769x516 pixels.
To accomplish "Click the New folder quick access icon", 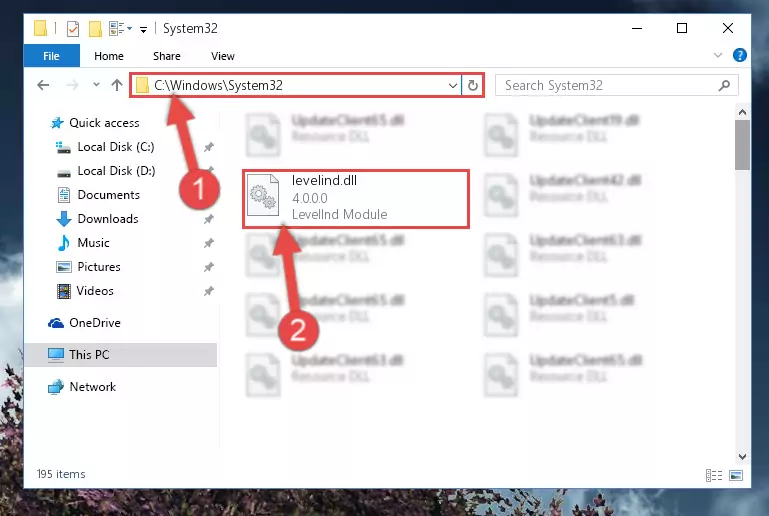I will click(x=95, y=29).
